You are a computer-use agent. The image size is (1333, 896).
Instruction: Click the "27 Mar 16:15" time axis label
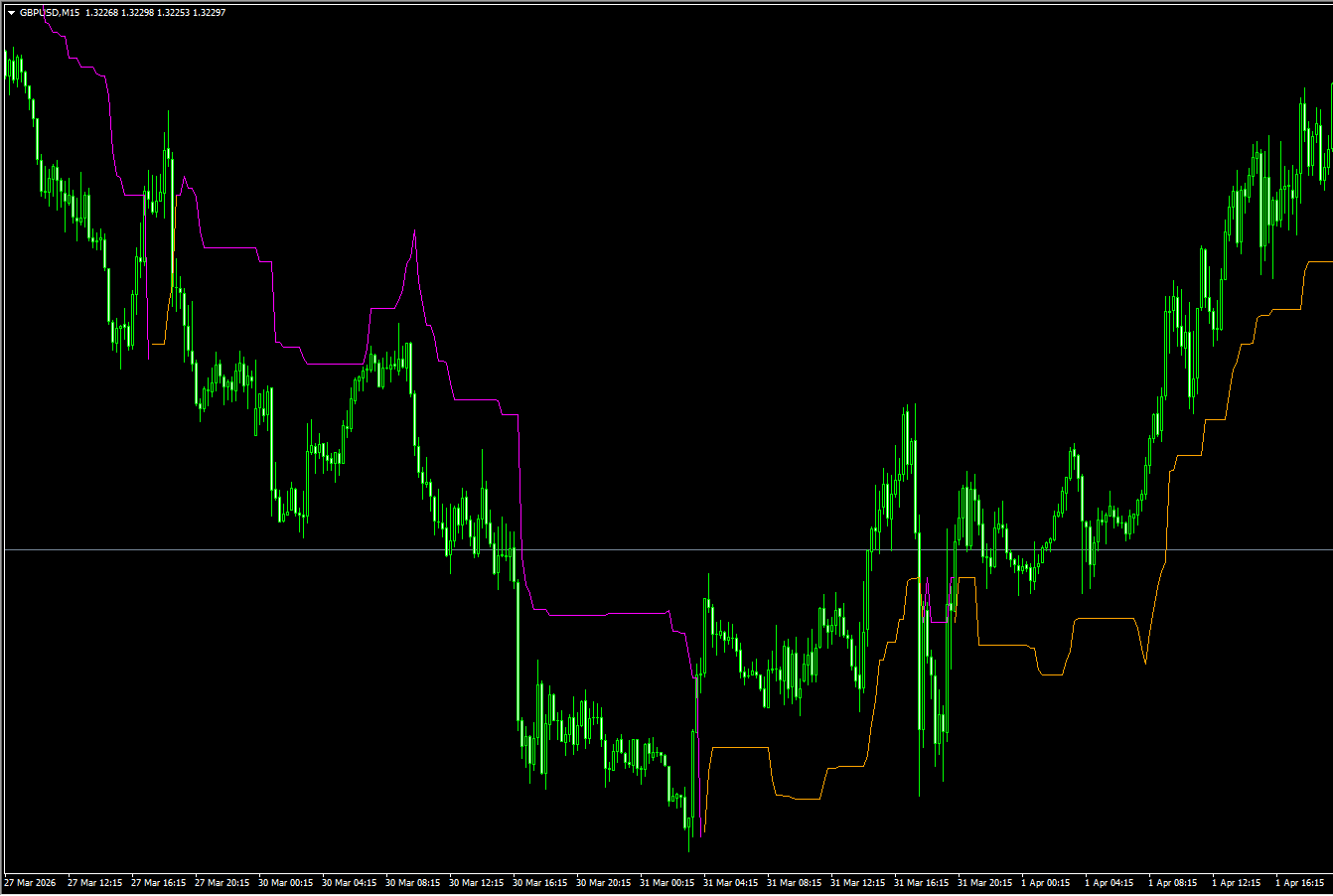click(x=159, y=882)
